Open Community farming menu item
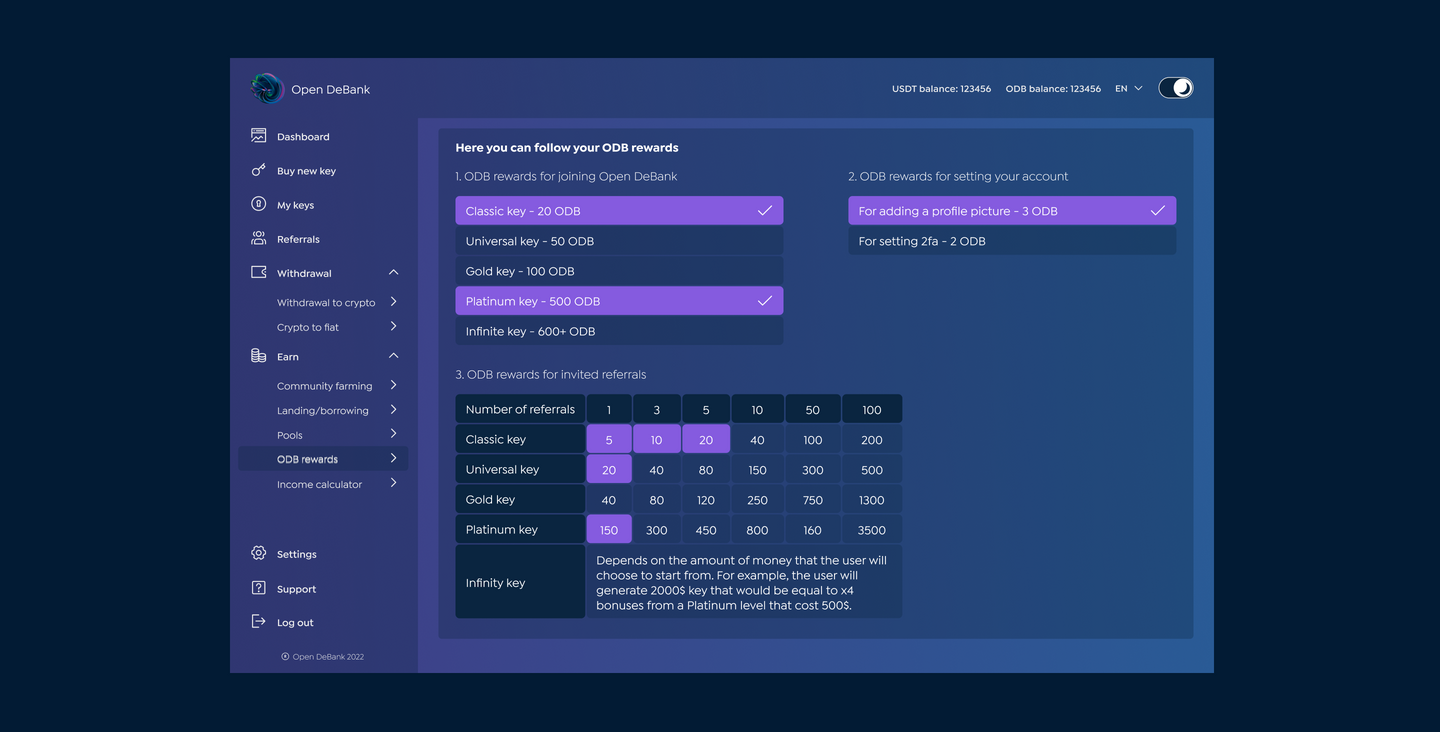 [324, 386]
